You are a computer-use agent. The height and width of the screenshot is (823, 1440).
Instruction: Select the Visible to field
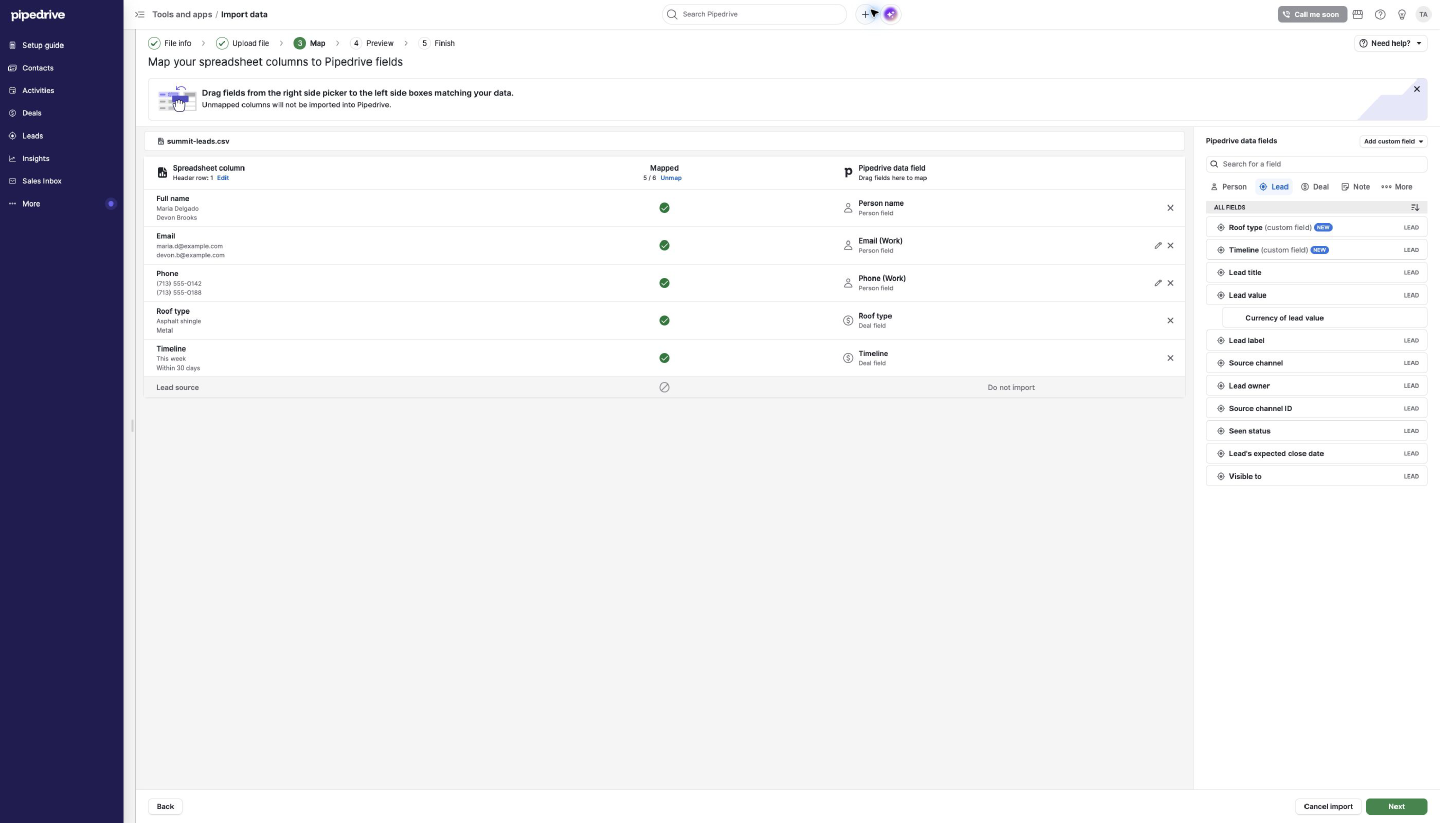(1316, 476)
